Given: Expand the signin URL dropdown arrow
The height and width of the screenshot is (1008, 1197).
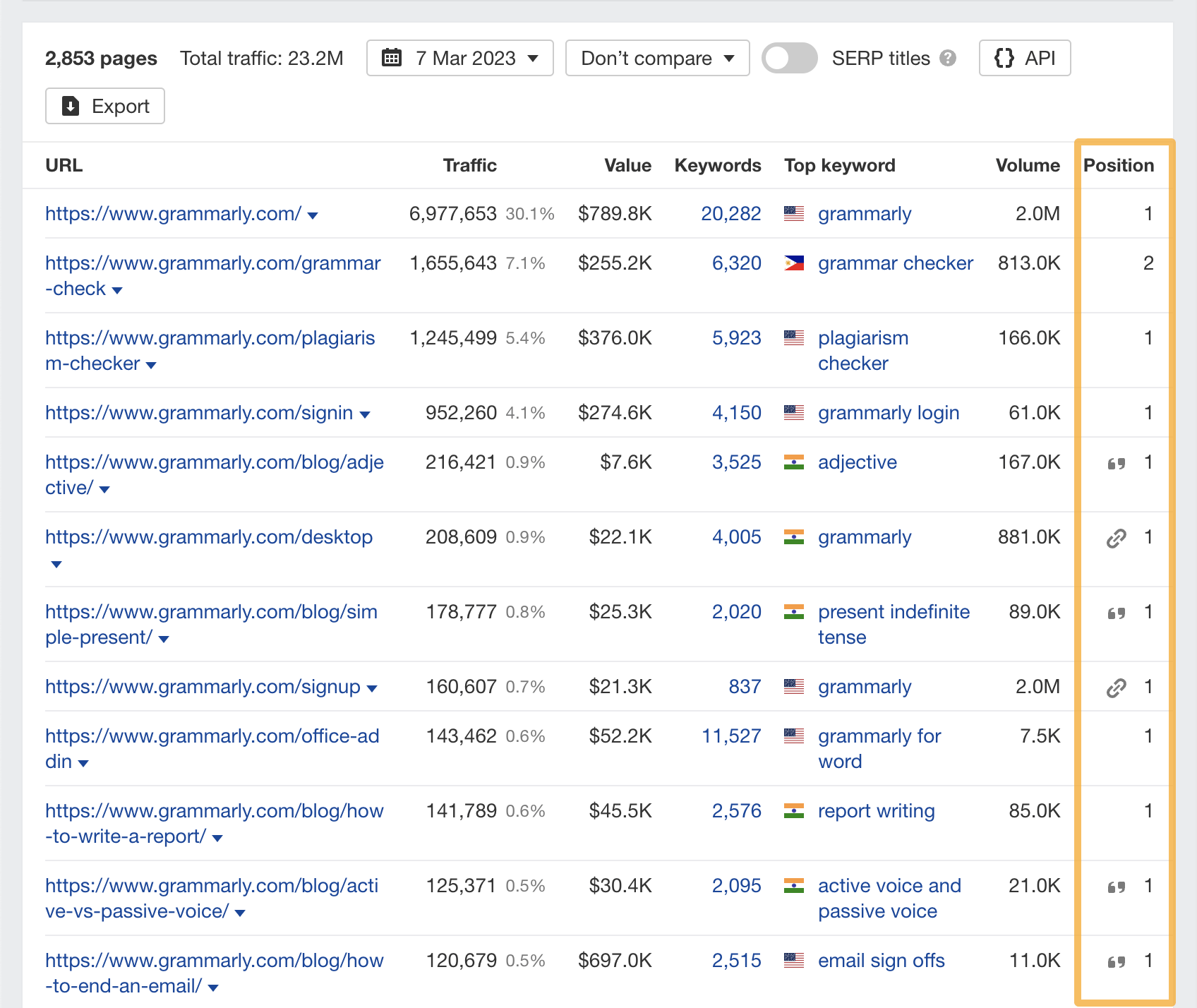Looking at the screenshot, I should 366,414.
